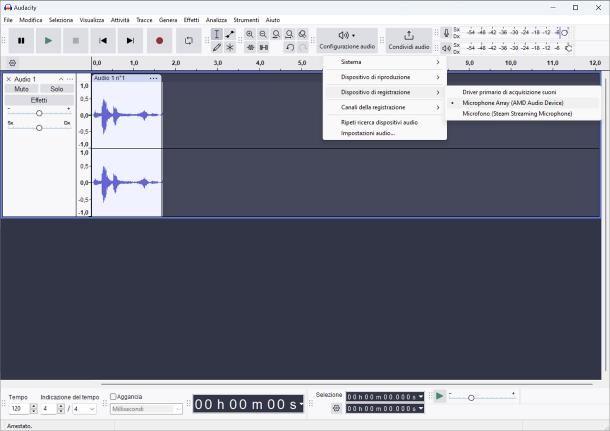
Task: Open the File menu
Action: [8, 20]
